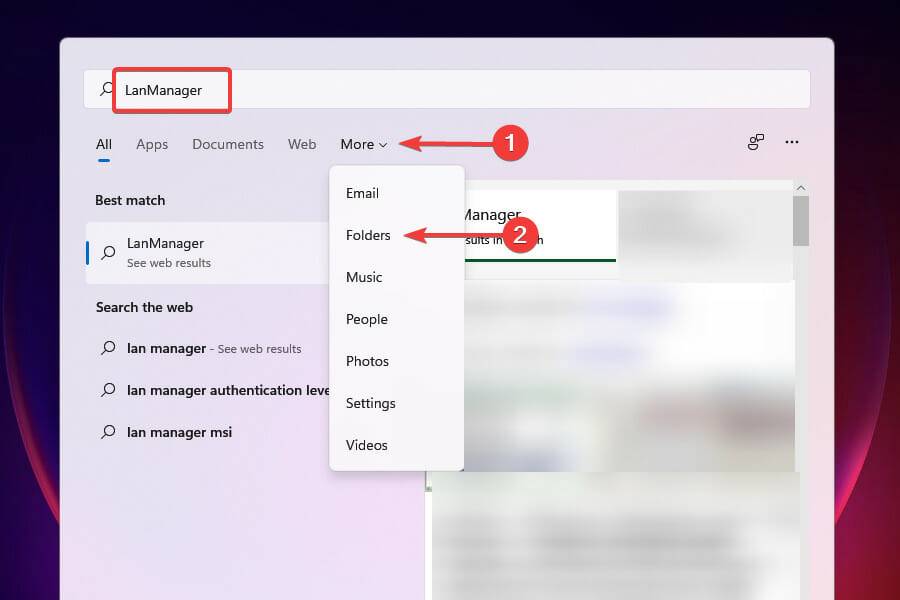Screen dimensions: 900x600
Task: Select Folders from the More menu
Action: [x=367, y=235]
